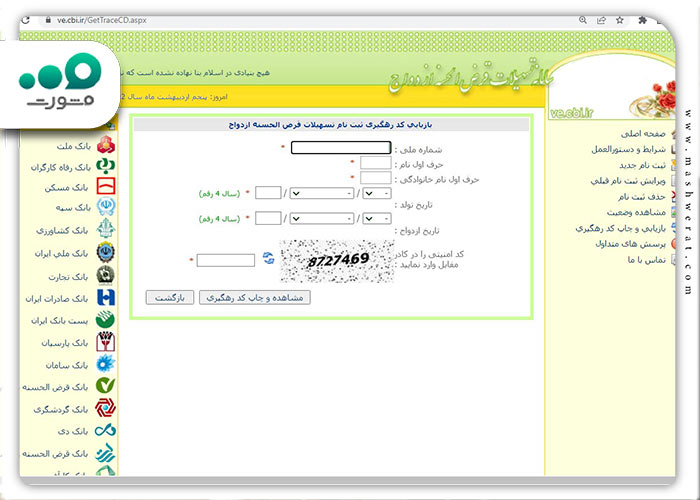Click the Bank Mellat logo icon
700x500 pixels.
(106, 145)
